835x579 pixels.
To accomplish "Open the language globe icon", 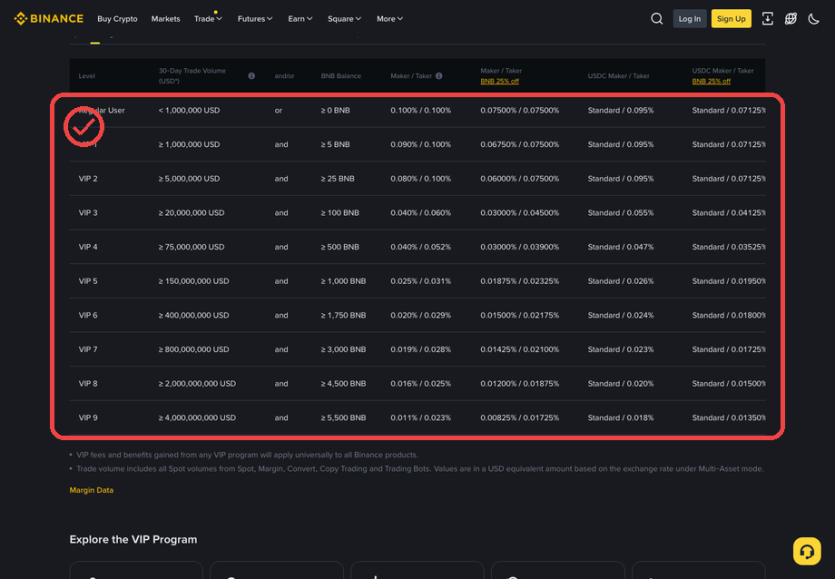I will coord(790,19).
